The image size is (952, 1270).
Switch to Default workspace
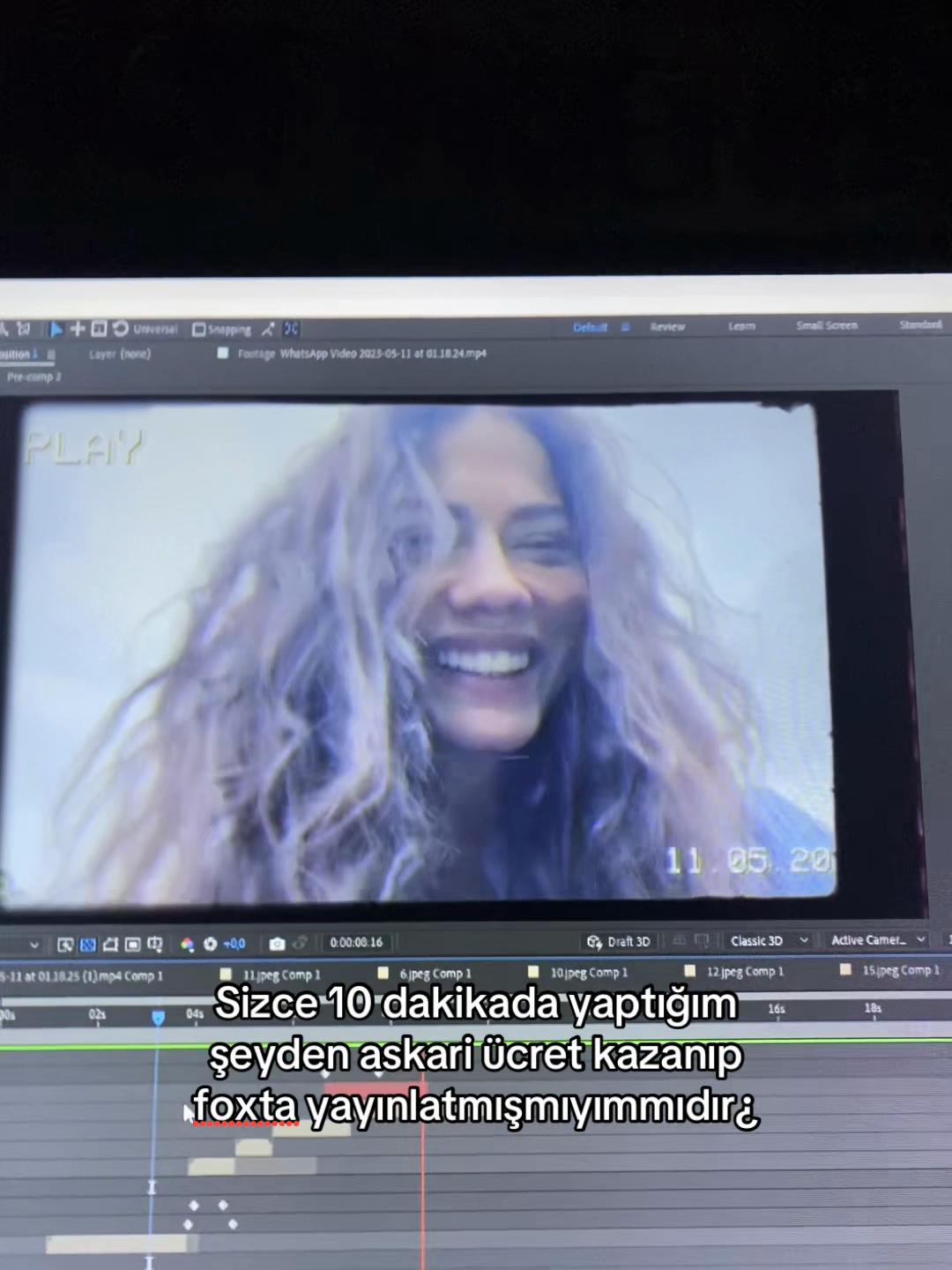(590, 327)
